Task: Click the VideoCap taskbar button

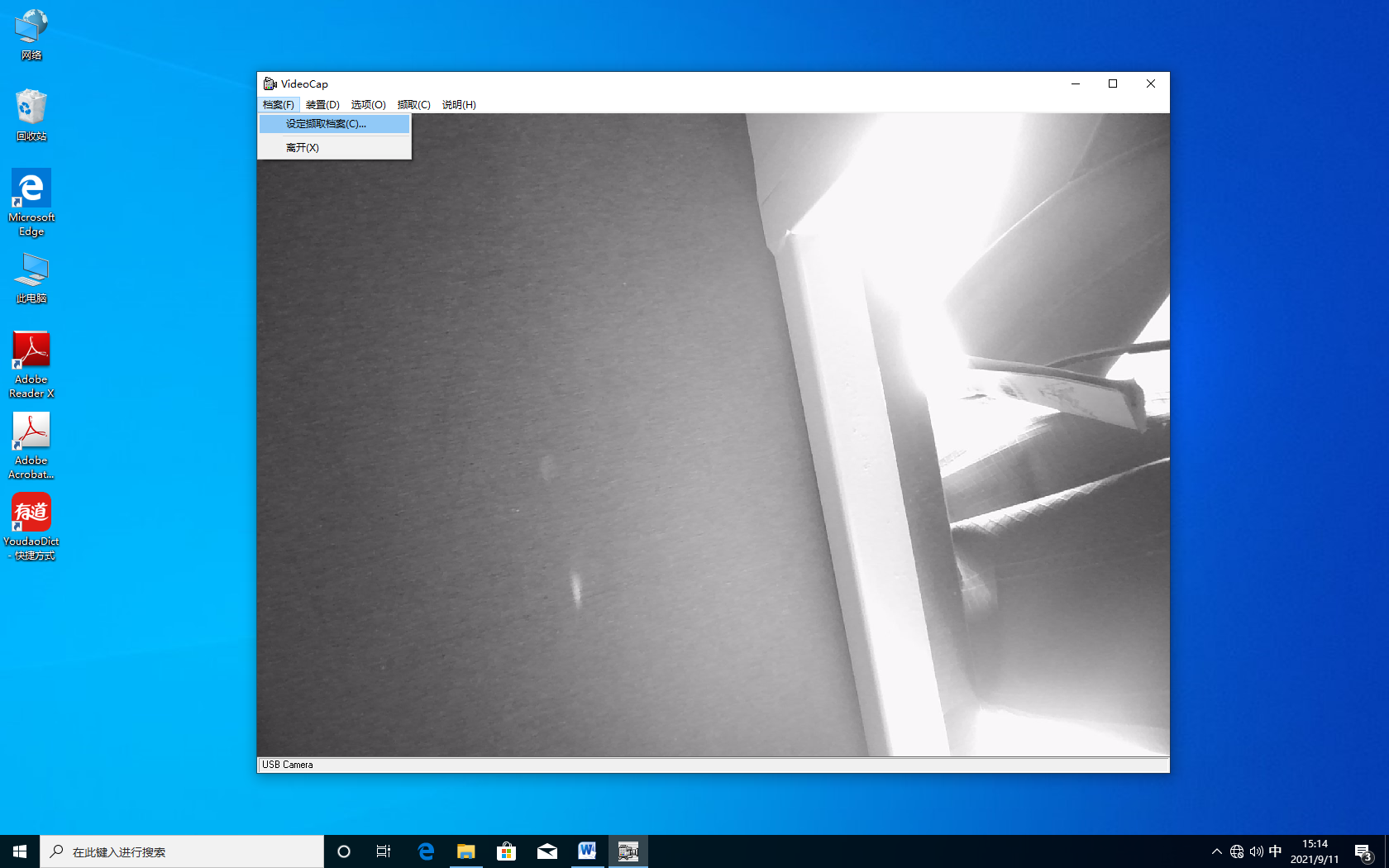Action: point(628,851)
